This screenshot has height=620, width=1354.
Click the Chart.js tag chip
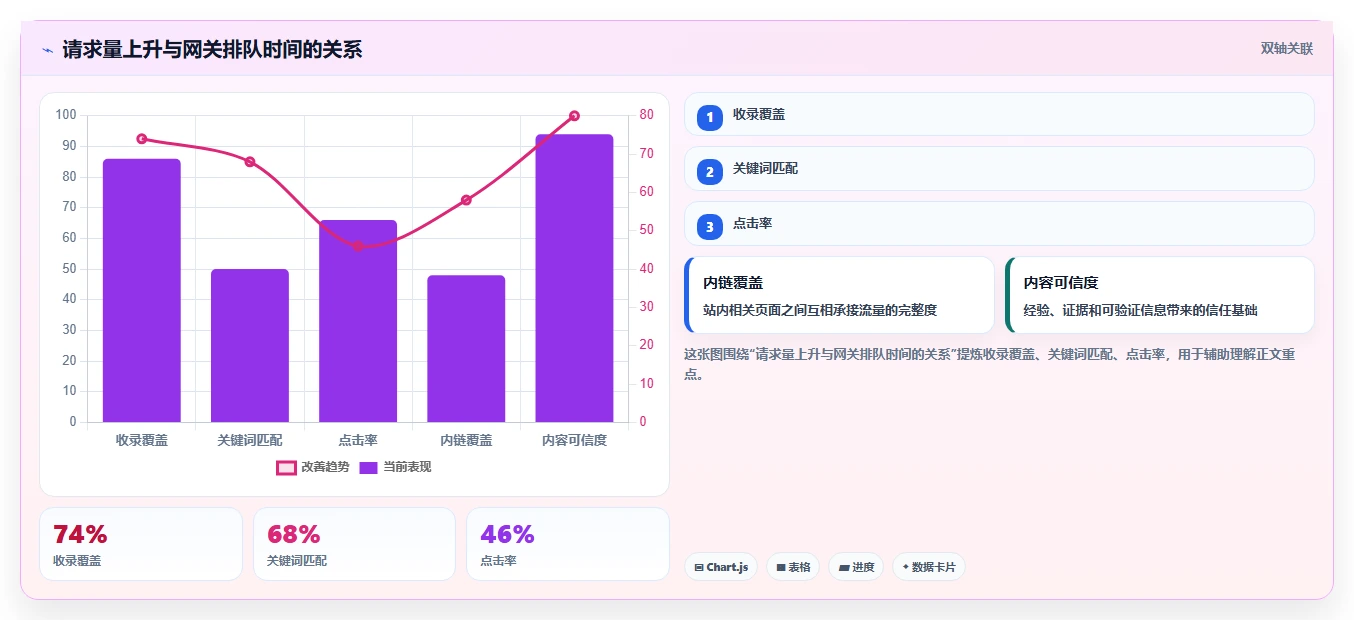721,567
